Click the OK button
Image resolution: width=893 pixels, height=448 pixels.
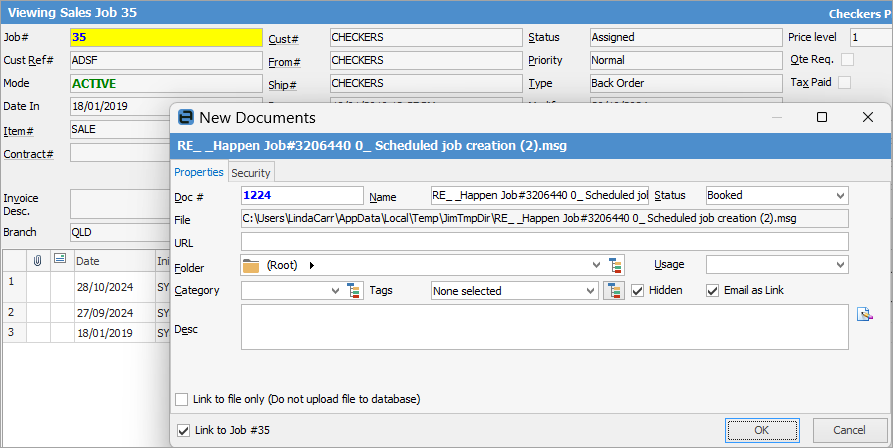tap(762, 430)
